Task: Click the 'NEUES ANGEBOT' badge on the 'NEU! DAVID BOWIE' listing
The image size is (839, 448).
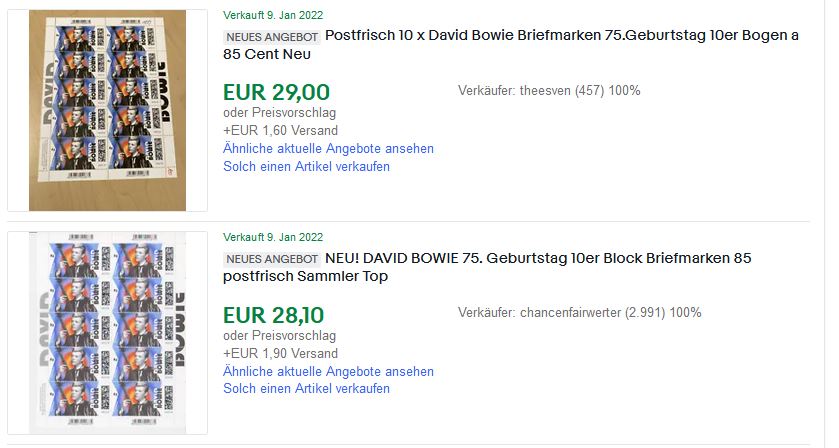Action: pos(272,259)
